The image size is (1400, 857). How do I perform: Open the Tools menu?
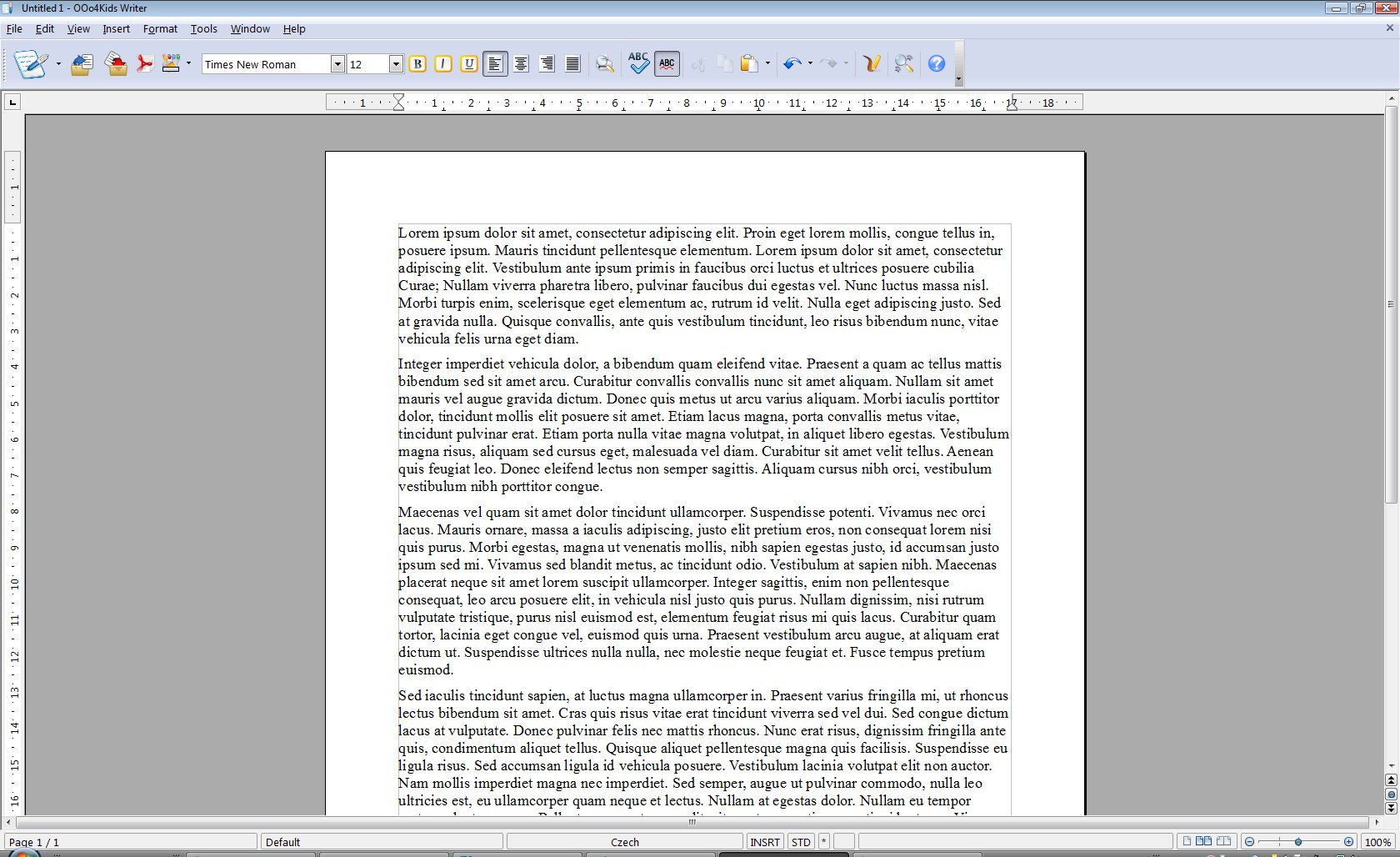coord(203,28)
